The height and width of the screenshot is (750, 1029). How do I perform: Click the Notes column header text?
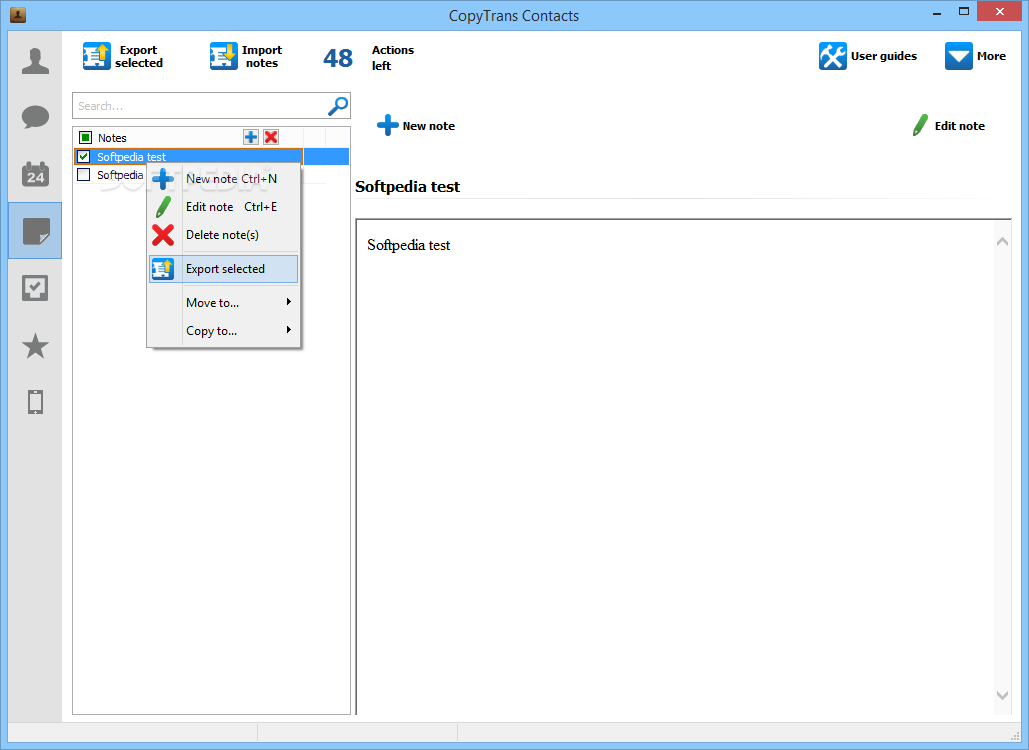click(112, 138)
